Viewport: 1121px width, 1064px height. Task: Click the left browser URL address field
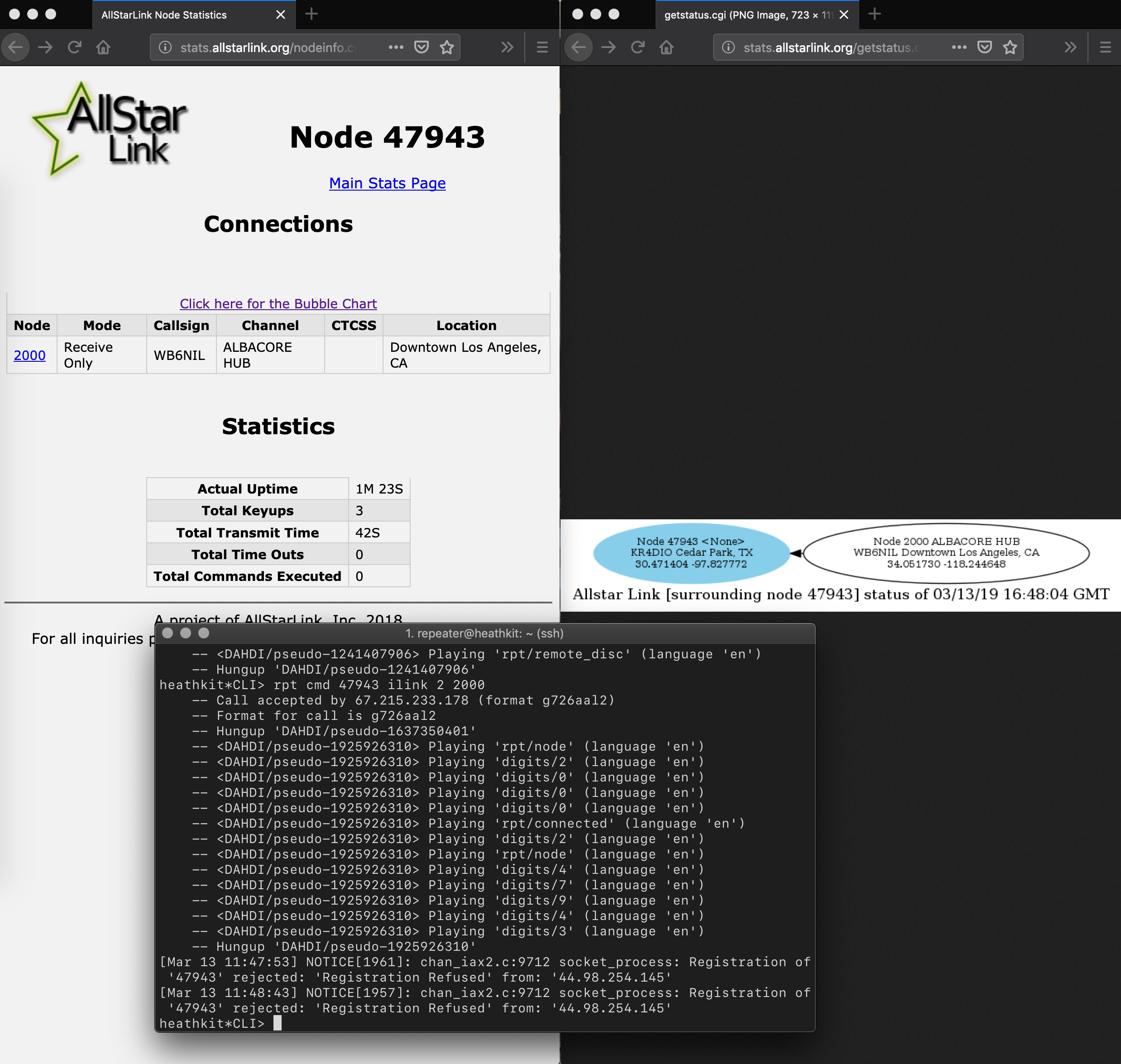click(x=267, y=47)
